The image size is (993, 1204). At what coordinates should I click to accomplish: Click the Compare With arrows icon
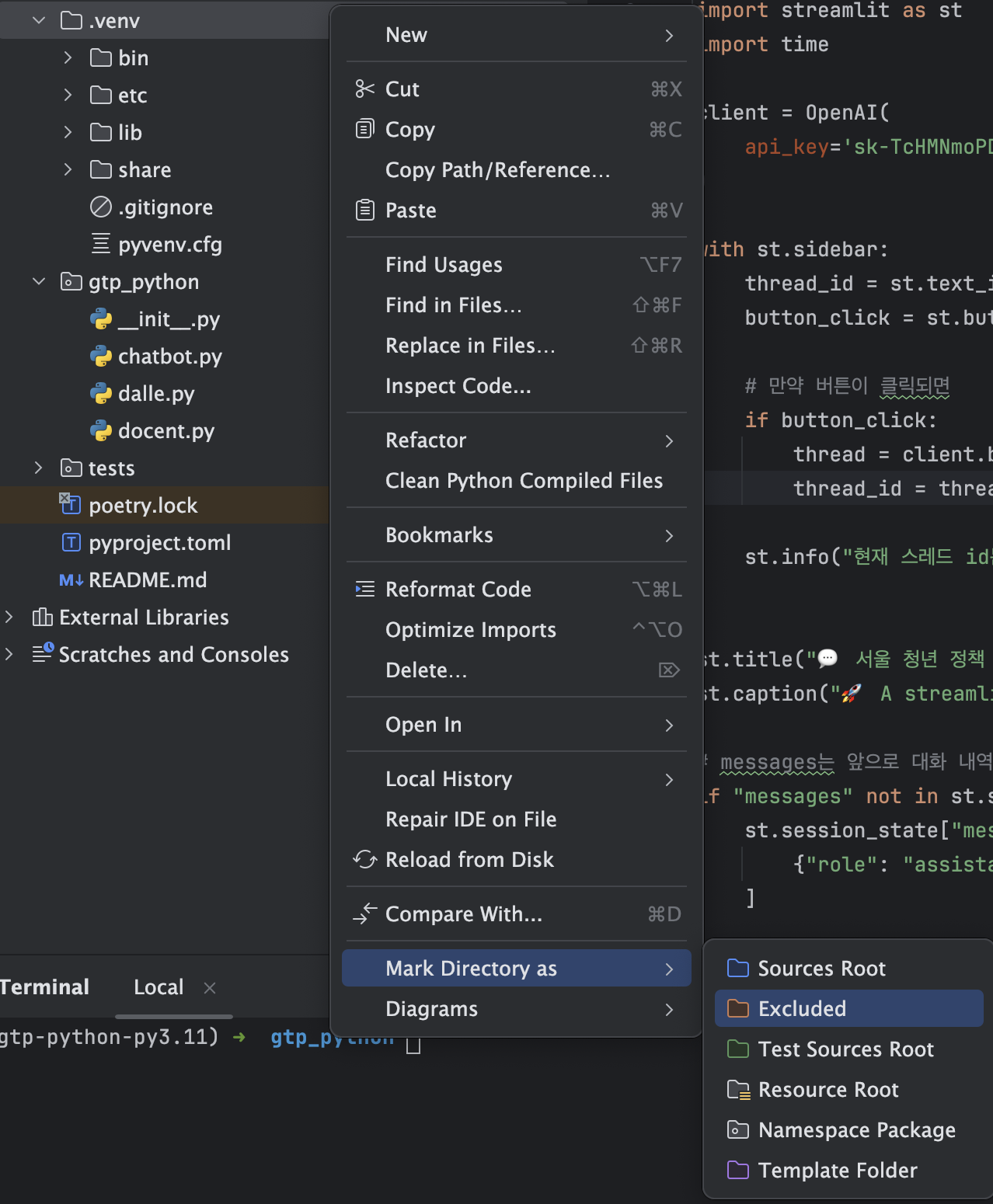[x=364, y=913]
